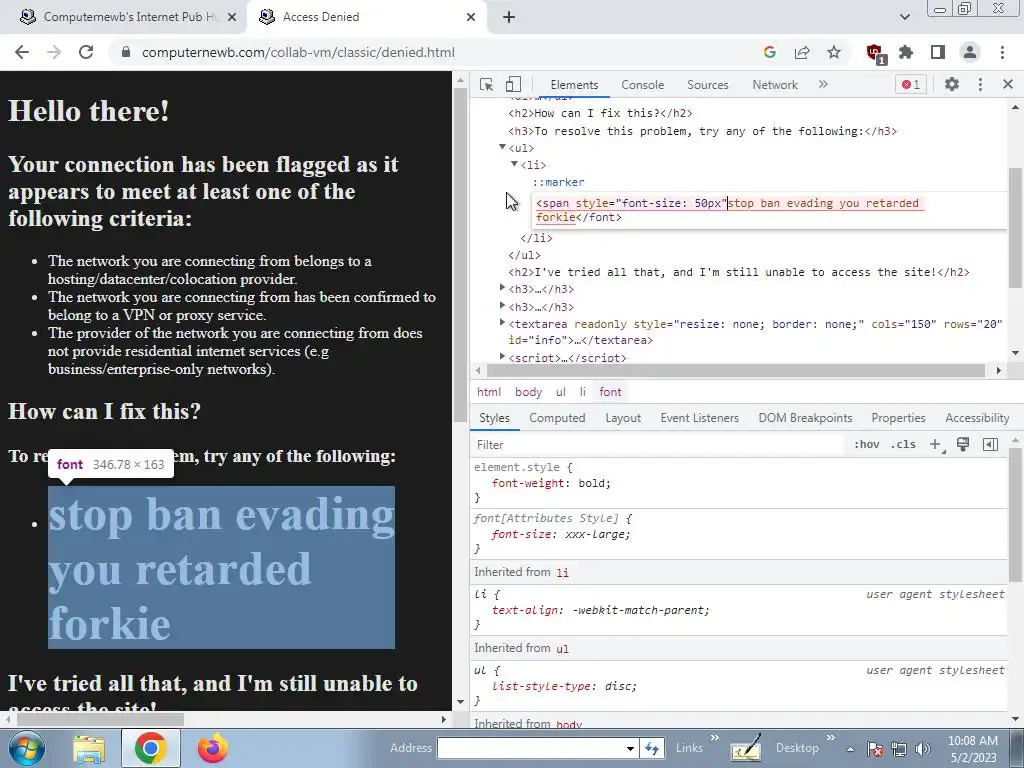1024x768 pixels.
Task: Open DevTools settings gear
Action: pyautogui.click(x=952, y=84)
